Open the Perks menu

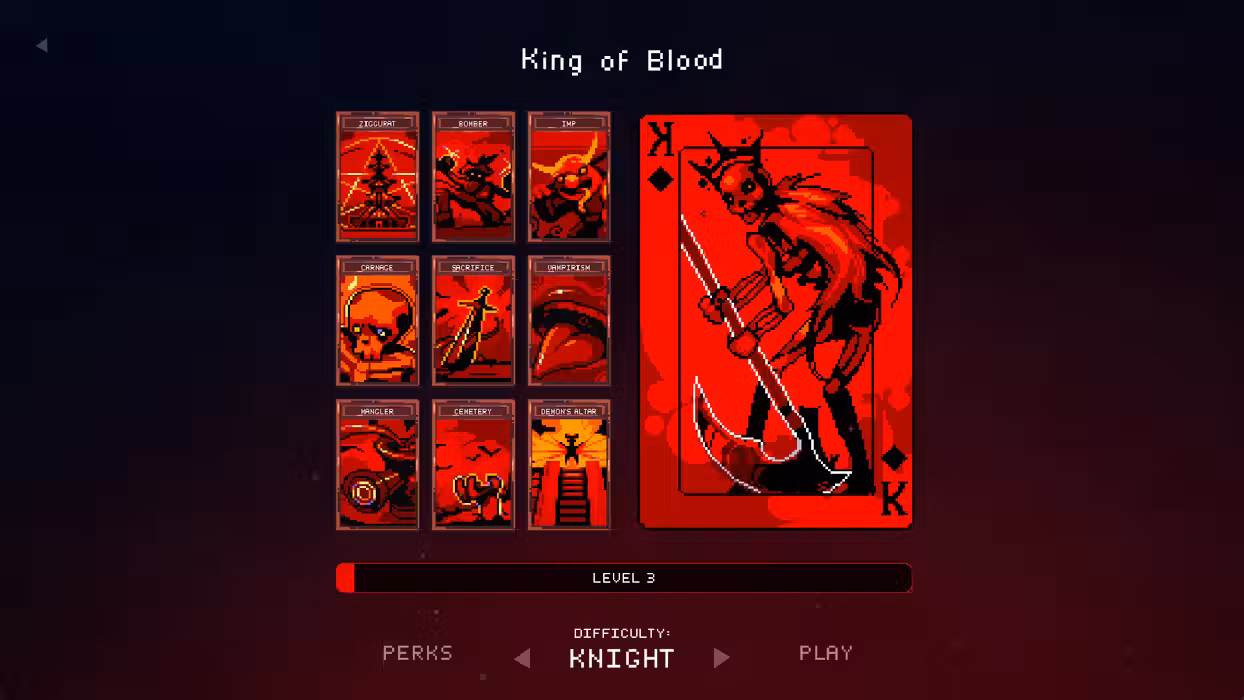click(418, 653)
